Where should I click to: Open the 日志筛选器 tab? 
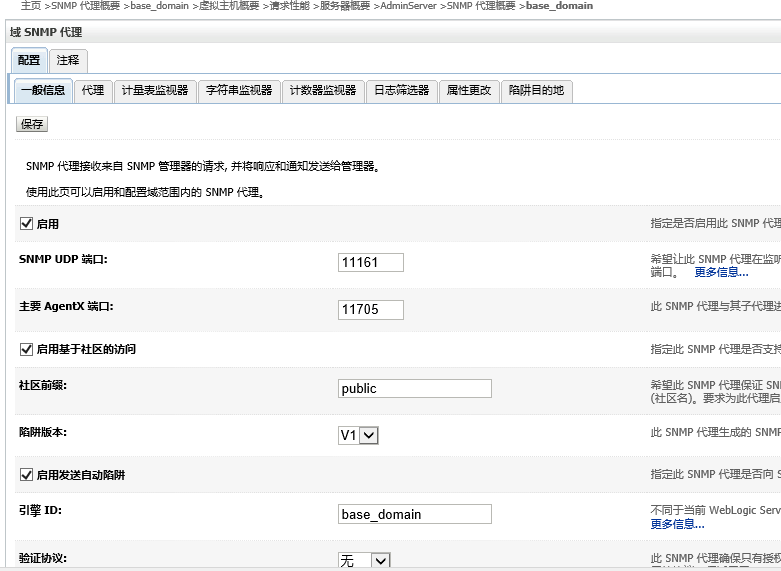click(x=401, y=90)
